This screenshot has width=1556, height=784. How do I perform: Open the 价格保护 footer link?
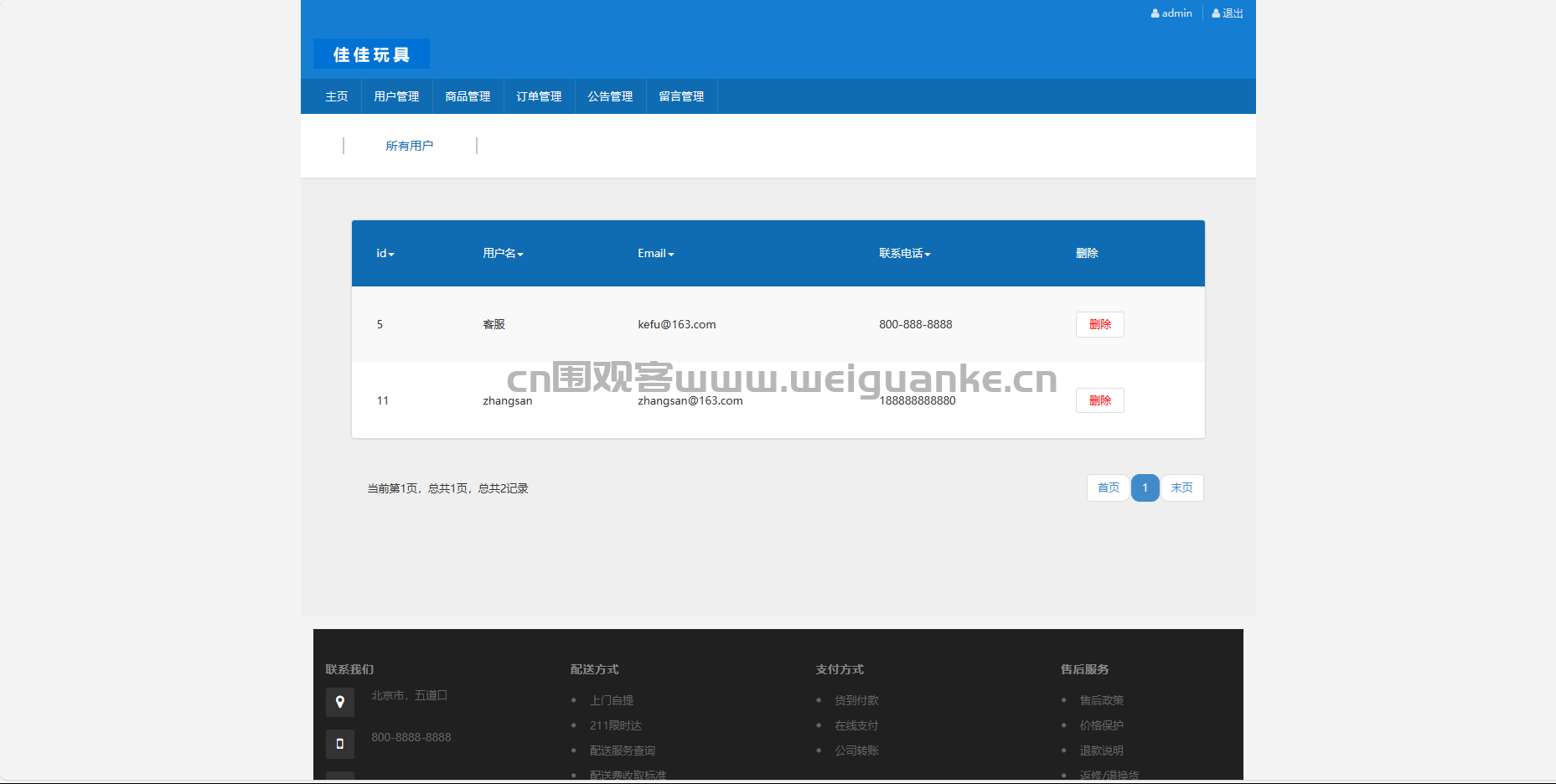1102,725
